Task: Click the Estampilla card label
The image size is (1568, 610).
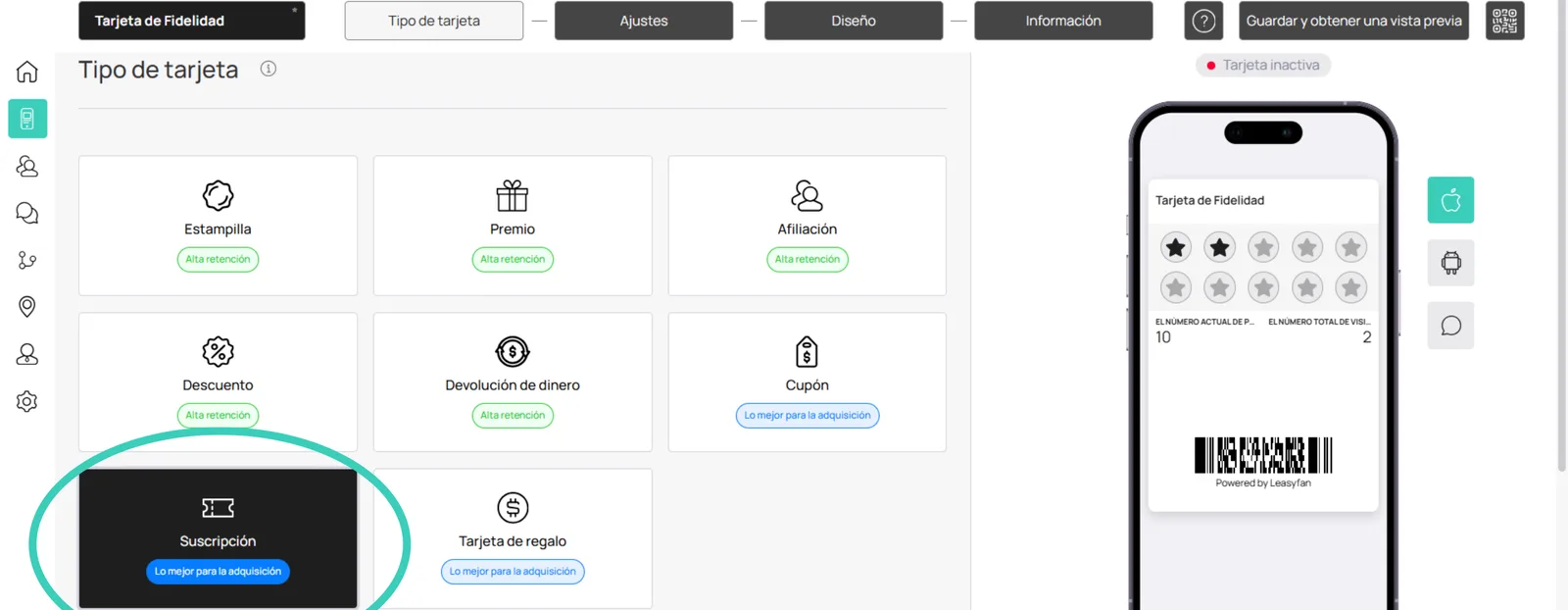Action: click(218, 229)
